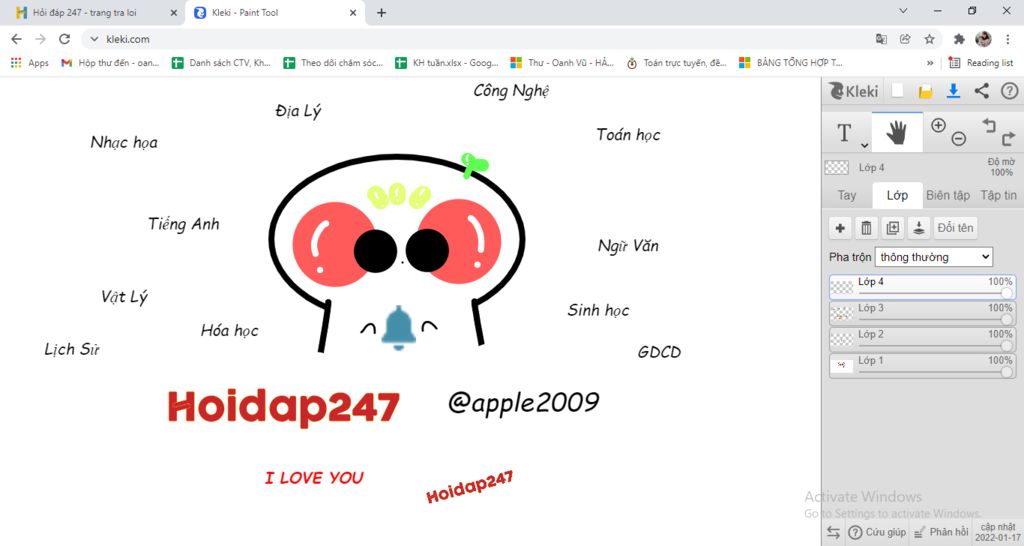Click the cập nhật 2022-01-17 update info

click(x=997, y=532)
